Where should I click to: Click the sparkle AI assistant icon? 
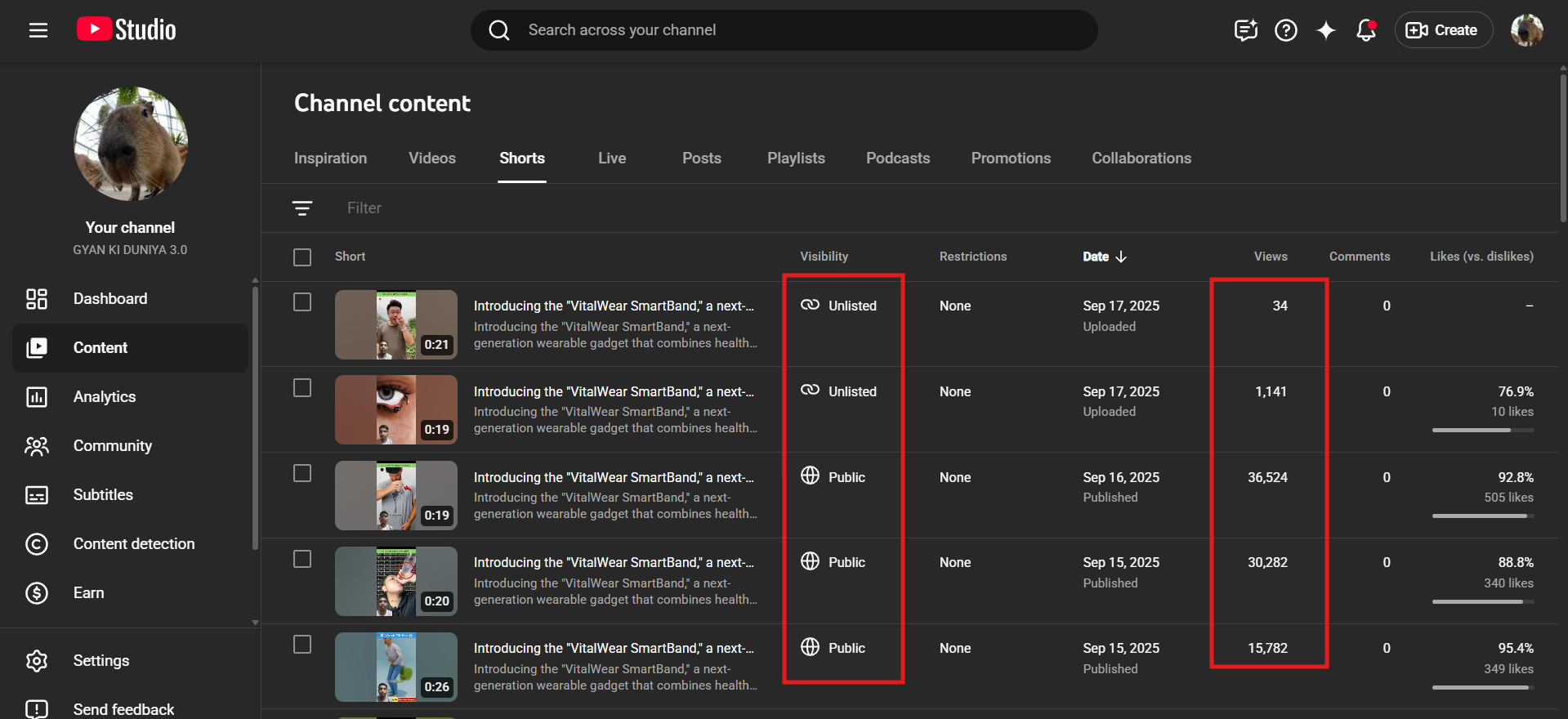1325,30
